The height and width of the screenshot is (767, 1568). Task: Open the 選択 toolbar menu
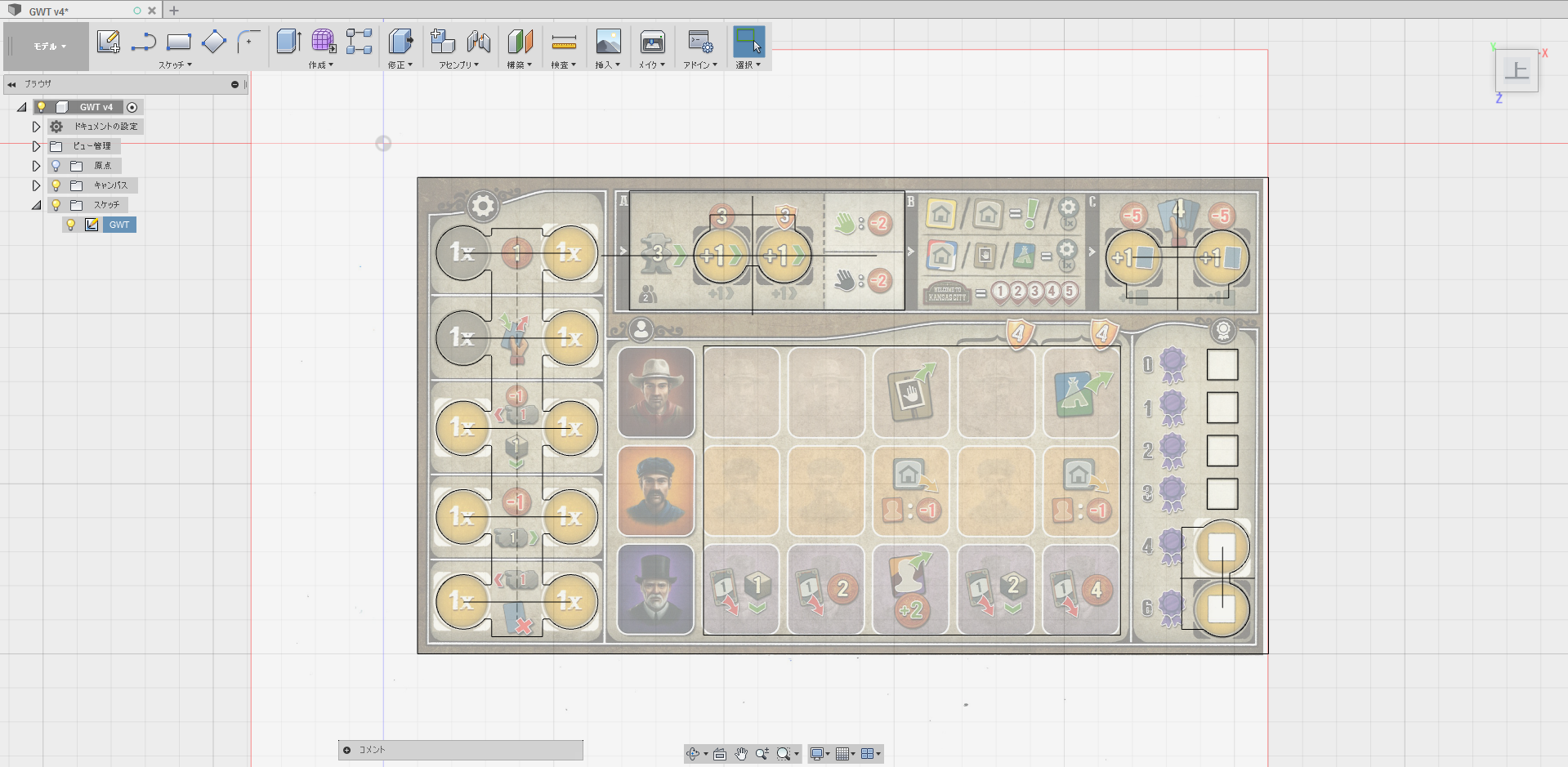click(748, 65)
